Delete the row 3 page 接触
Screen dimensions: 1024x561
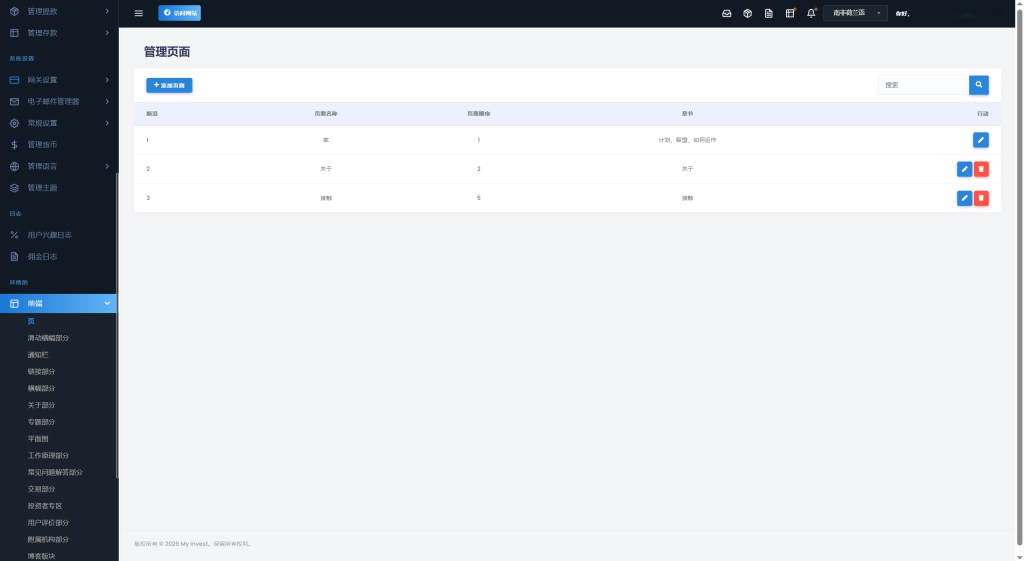981,198
